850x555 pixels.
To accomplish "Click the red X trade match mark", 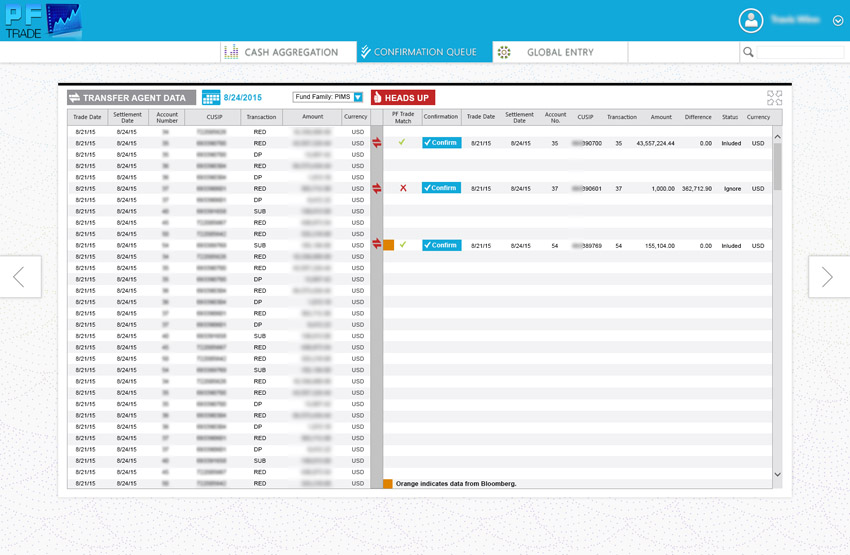I will (x=403, y=188).
